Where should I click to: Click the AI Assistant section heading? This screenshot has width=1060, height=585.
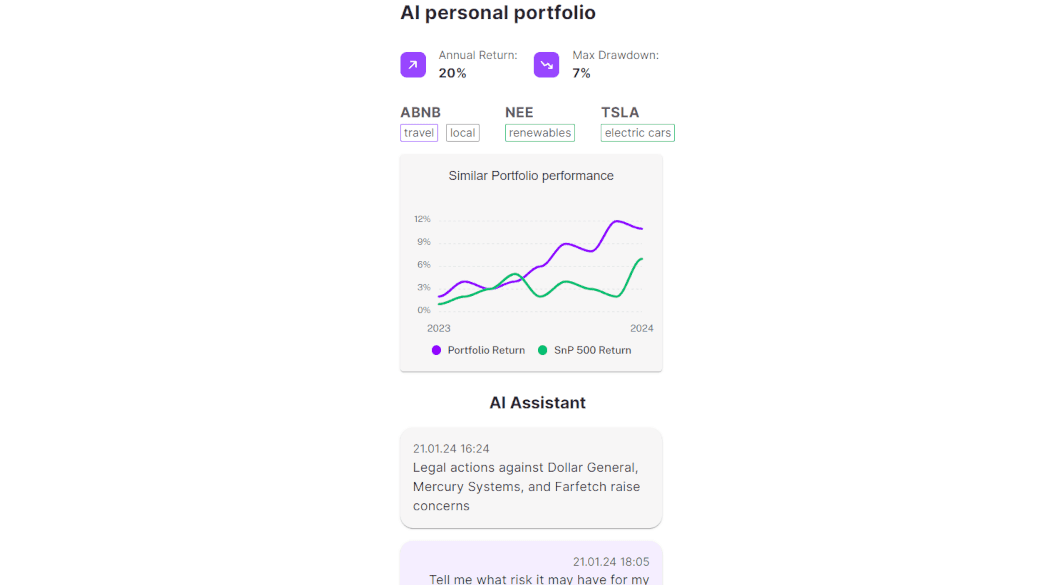coord(537,403)
